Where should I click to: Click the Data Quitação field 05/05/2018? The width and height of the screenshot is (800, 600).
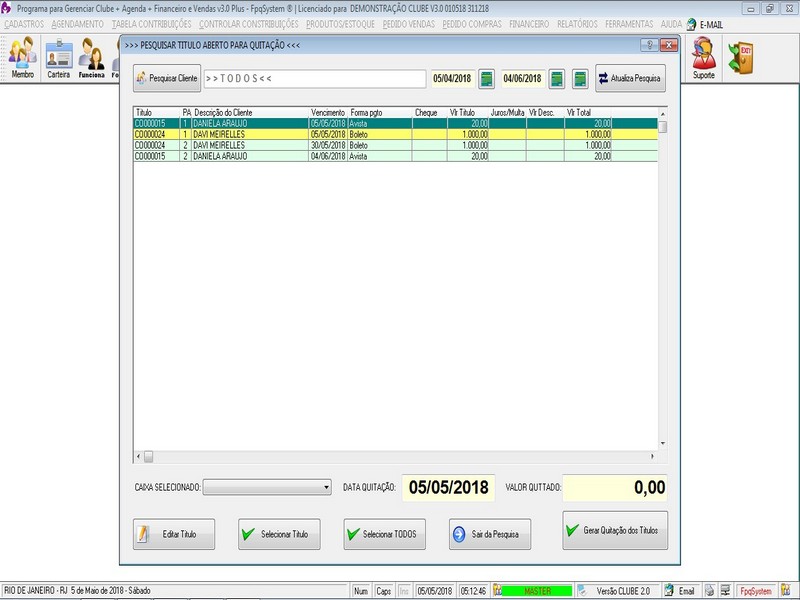pos(448,488)
